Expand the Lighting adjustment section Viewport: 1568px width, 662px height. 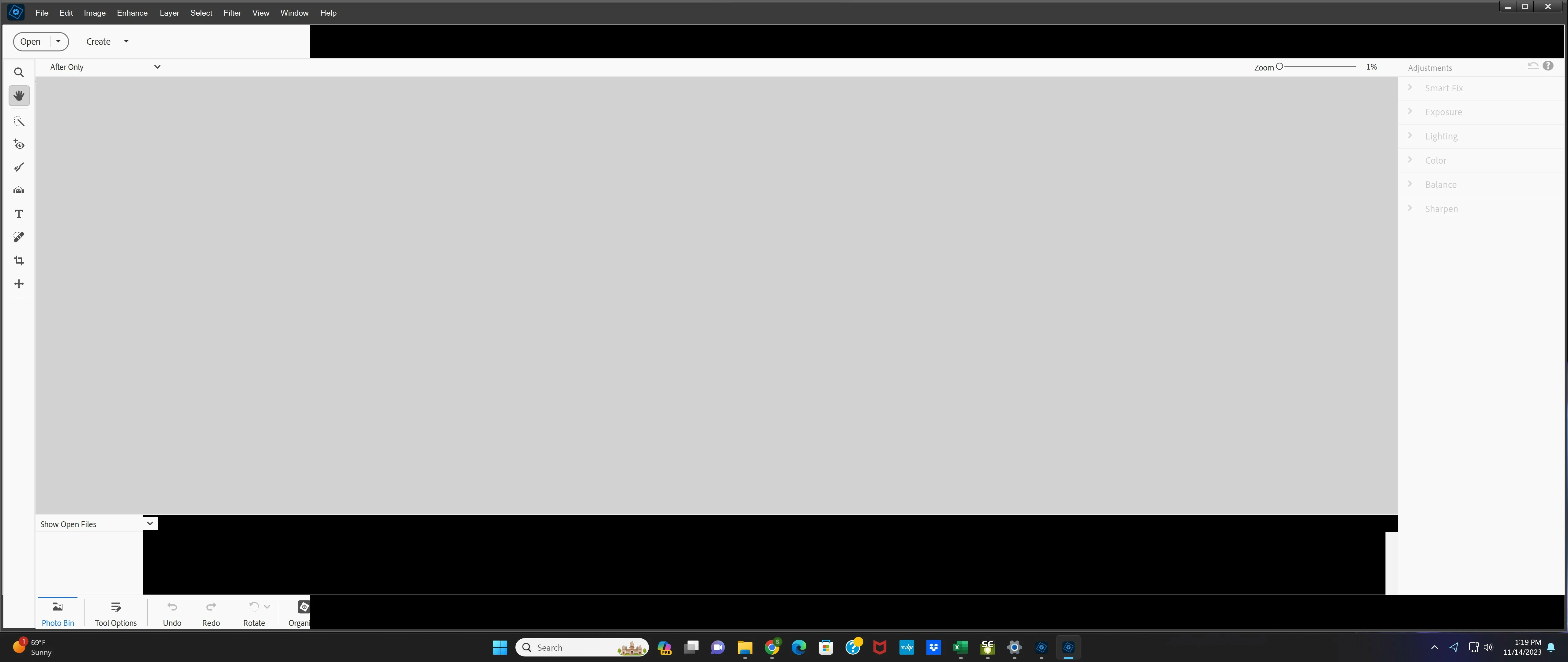(1440, 136)
